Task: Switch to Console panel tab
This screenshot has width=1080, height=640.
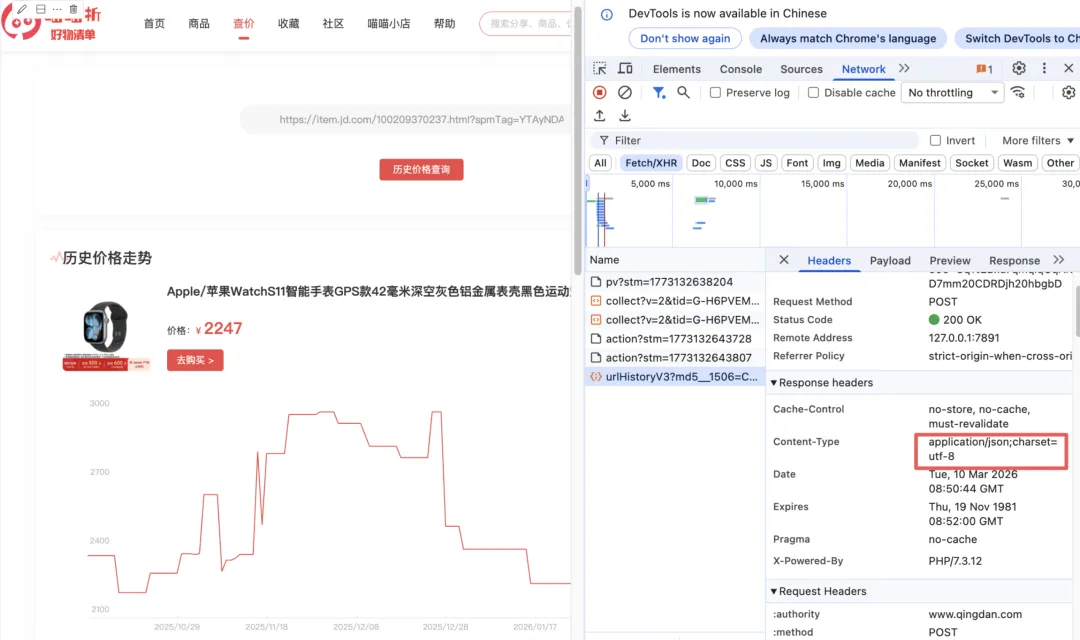Action: coord(740,69)
